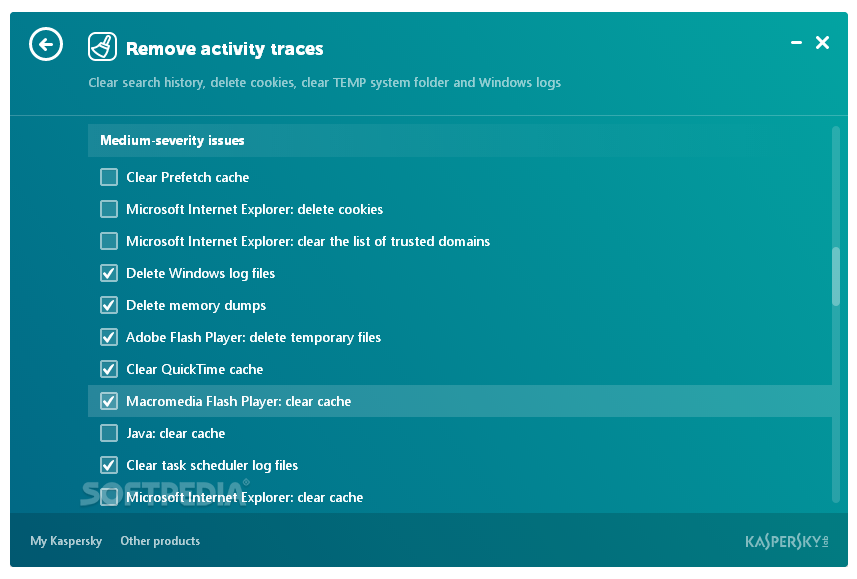This screenshot has width=857, height=579.
Task: Click the Clear QuickTime cache label
Action: (x=195, y=369)
